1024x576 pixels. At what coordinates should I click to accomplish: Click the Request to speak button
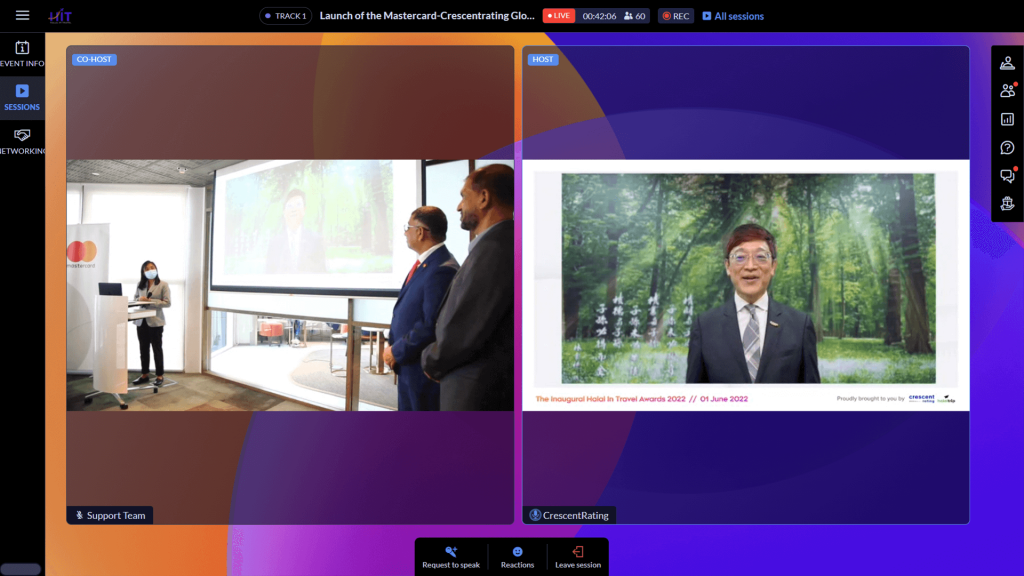tap(451, 557)
